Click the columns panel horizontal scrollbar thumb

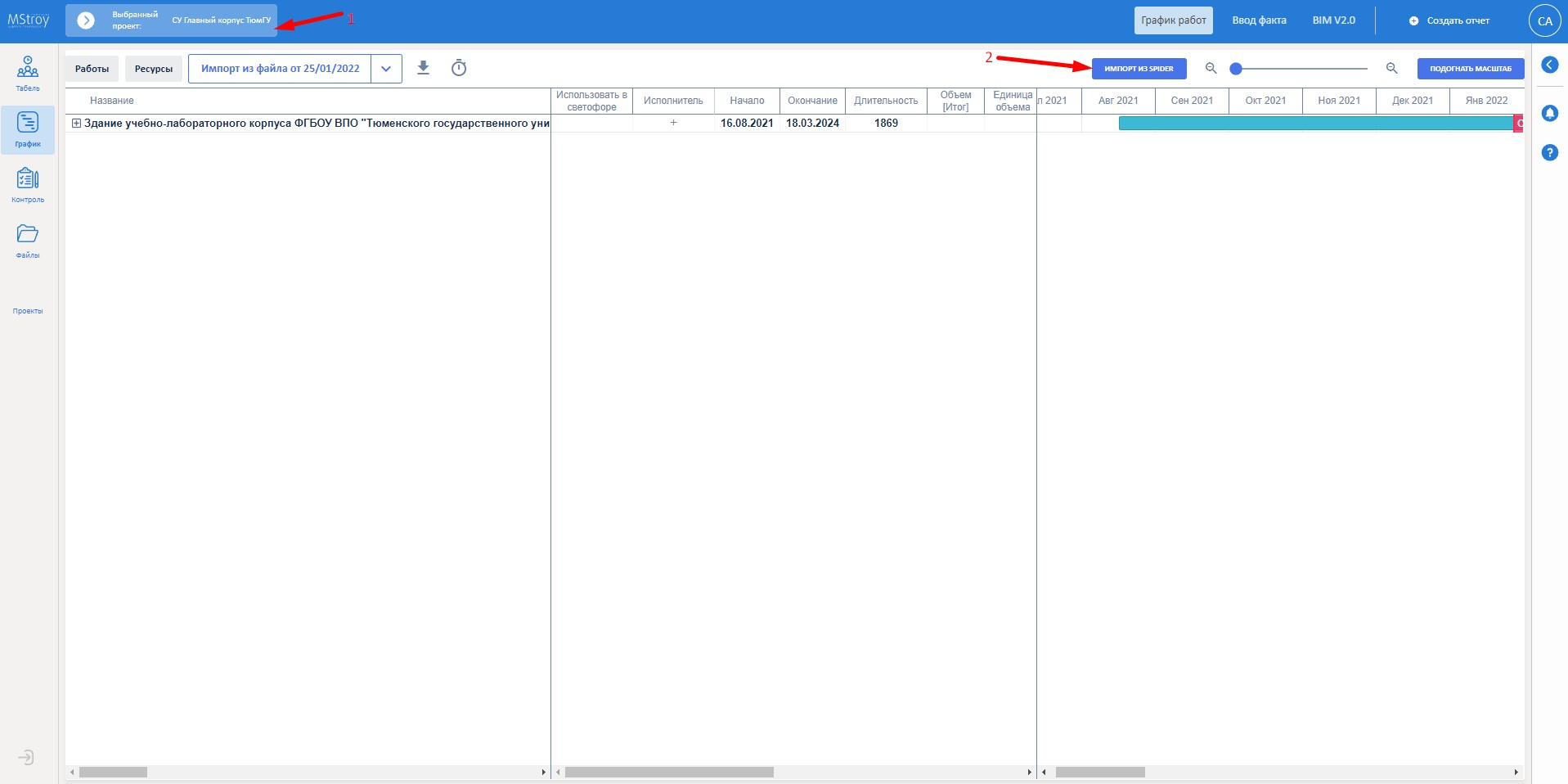(669, 772)
